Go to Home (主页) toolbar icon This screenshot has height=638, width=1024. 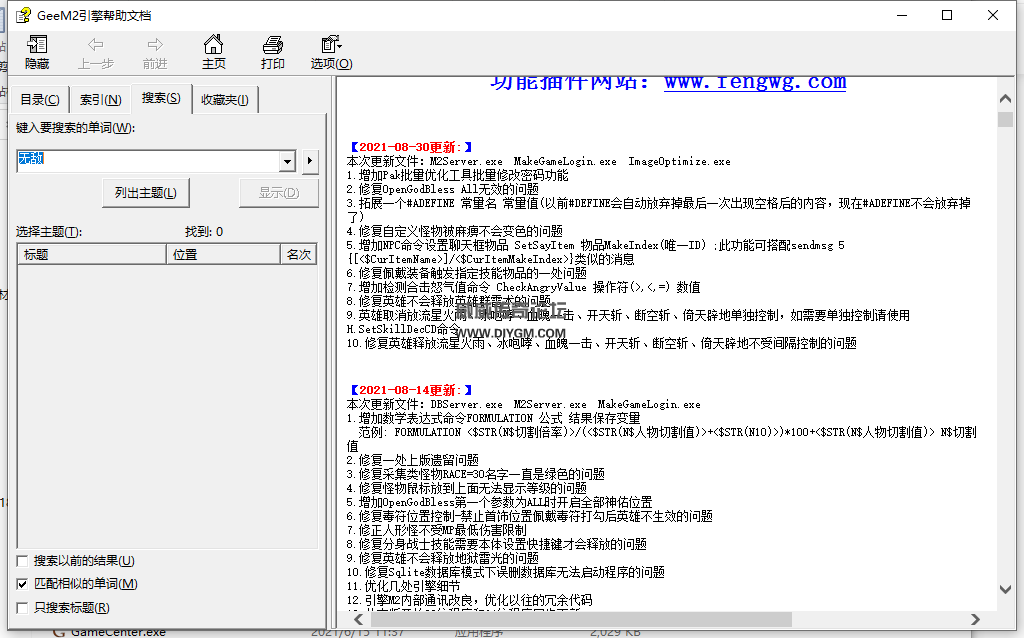214,52
